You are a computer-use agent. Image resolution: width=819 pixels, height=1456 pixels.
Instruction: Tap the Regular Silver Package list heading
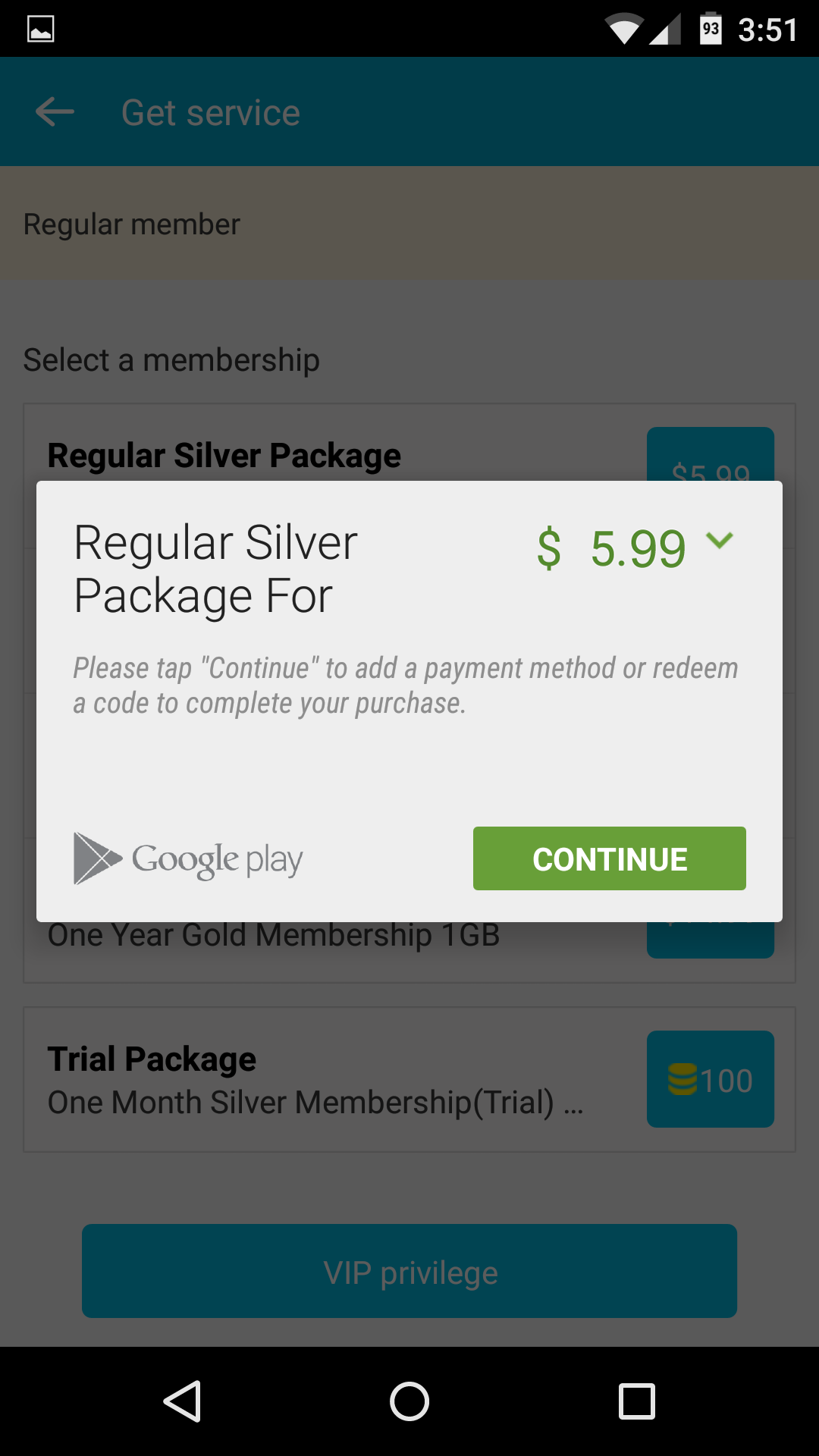tap(224, 455)
